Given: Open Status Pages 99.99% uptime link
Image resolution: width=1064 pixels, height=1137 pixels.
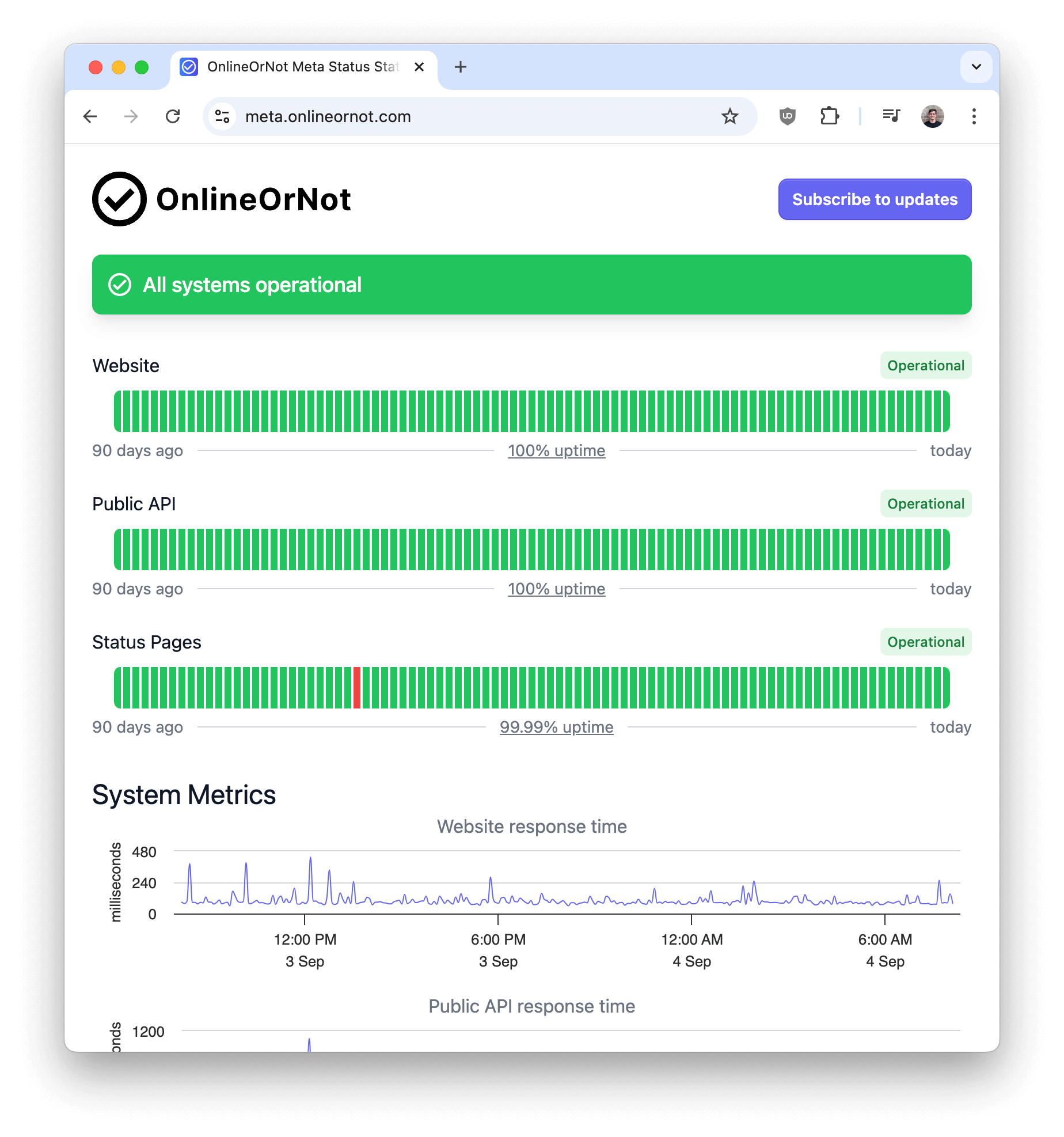Looking at the screenshot, I should point(556,727).
